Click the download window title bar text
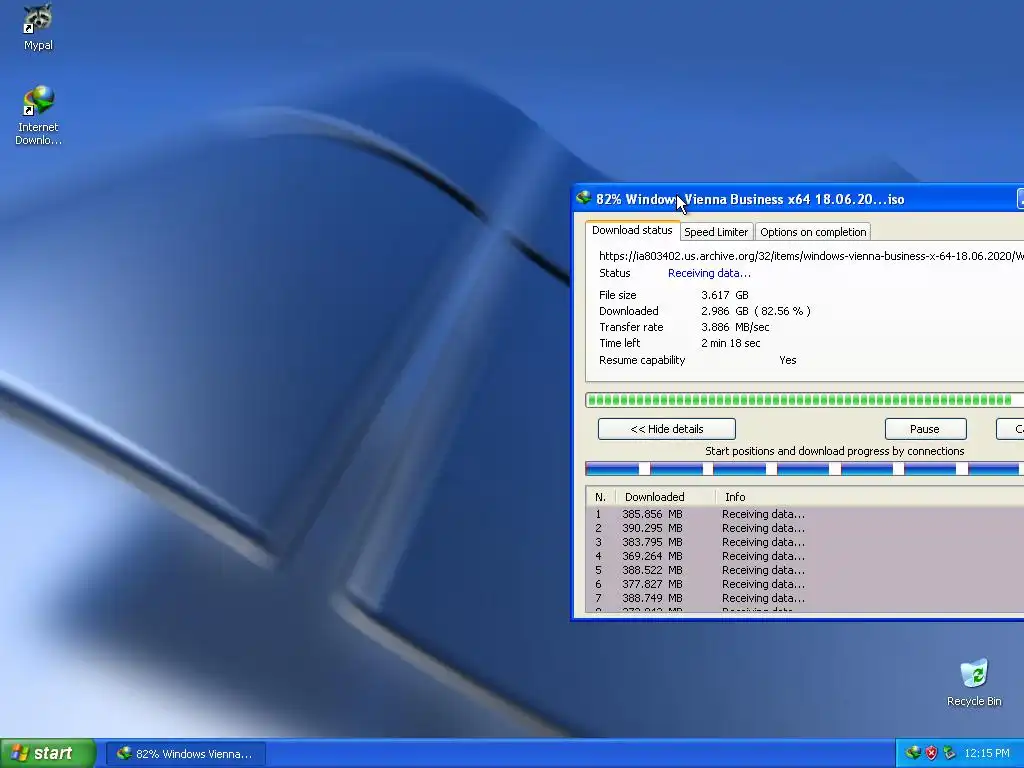The image size is (1024, 768). [750, 199]
